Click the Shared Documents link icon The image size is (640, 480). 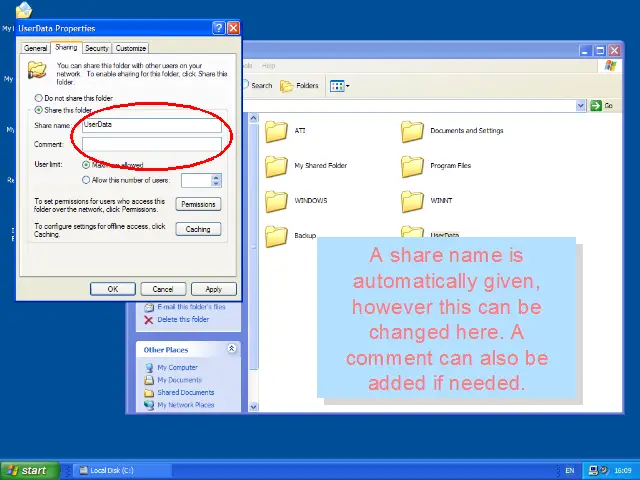coord(149,393)
